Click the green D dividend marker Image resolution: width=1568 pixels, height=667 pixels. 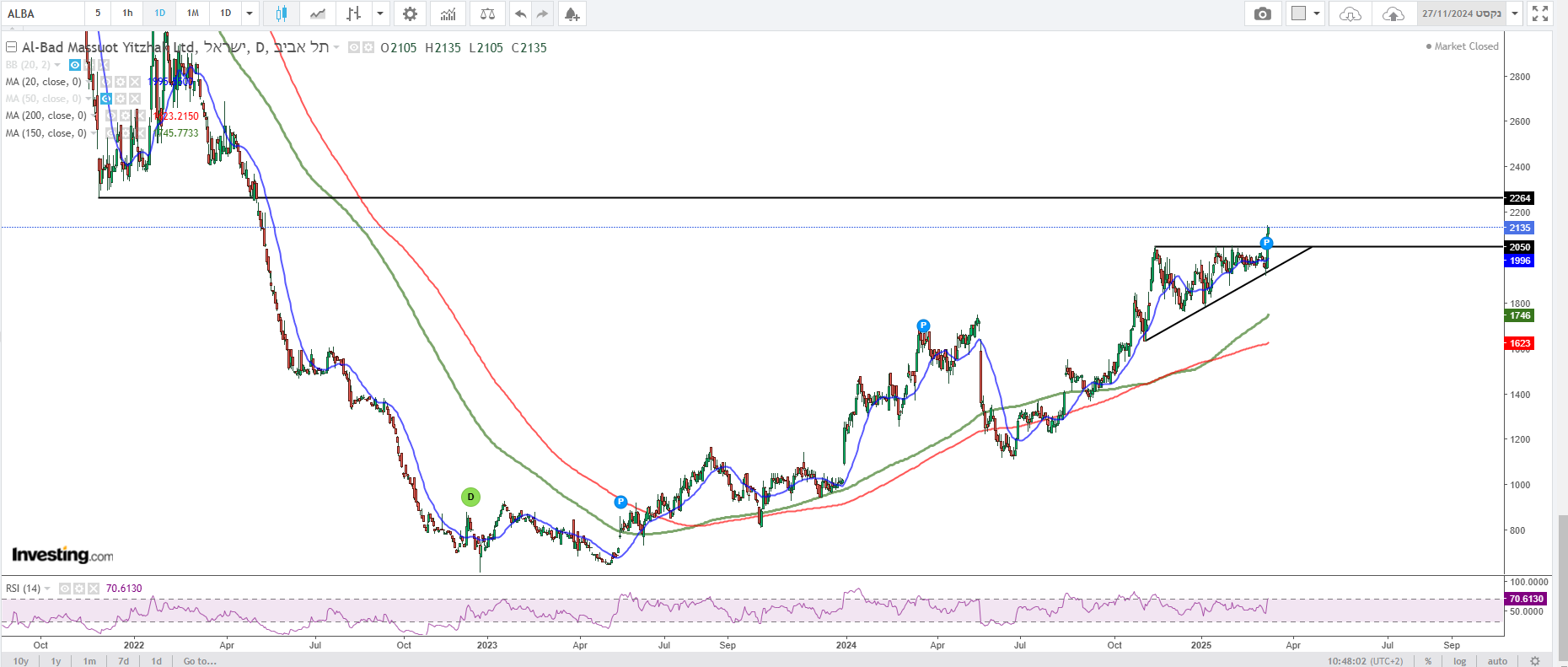(x=470, y=498)
